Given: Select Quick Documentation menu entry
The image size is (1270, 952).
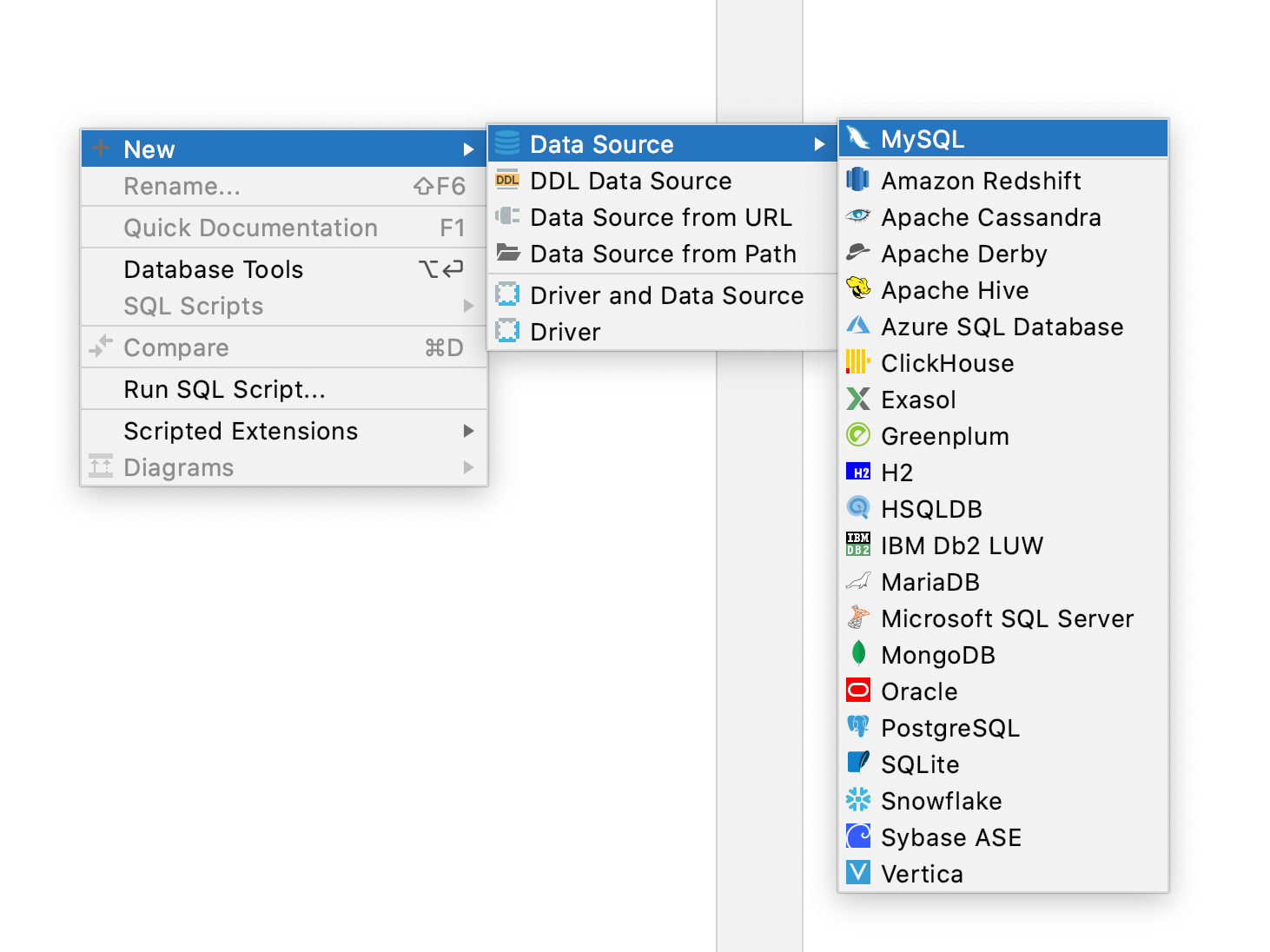Looking at the screenshot, I should point(284,228).
